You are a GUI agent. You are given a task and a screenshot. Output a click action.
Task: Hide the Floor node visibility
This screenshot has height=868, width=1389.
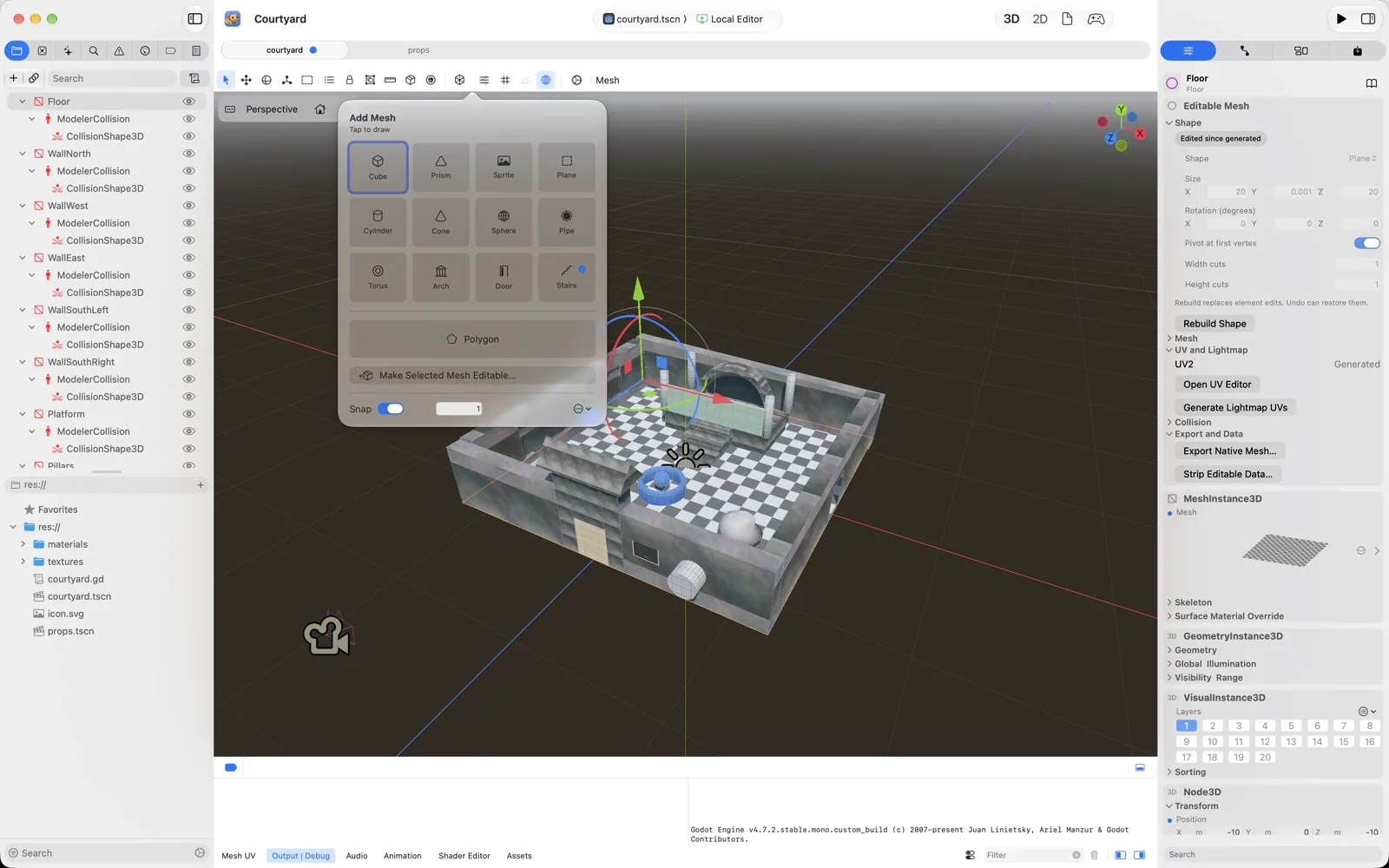click(188, 102)
